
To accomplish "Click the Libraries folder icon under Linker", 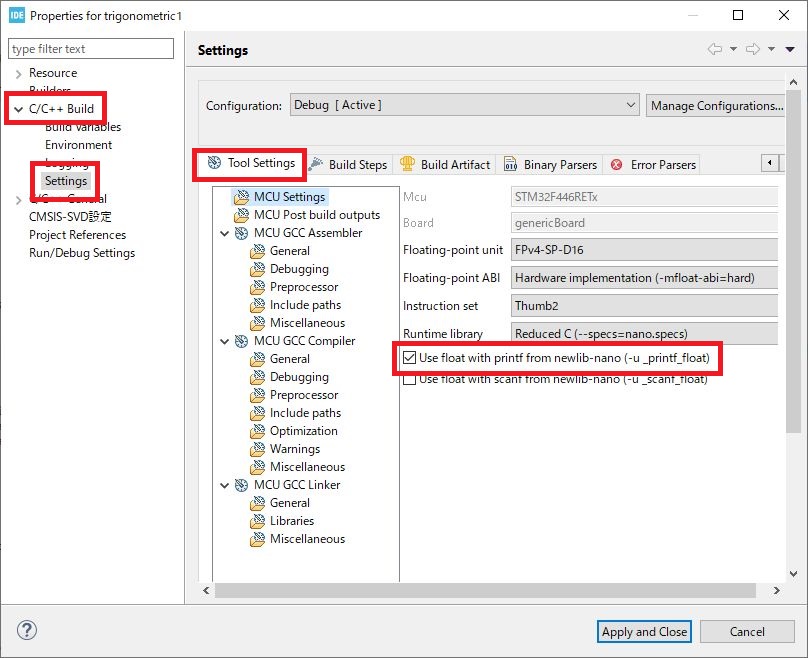I will 258,521.
